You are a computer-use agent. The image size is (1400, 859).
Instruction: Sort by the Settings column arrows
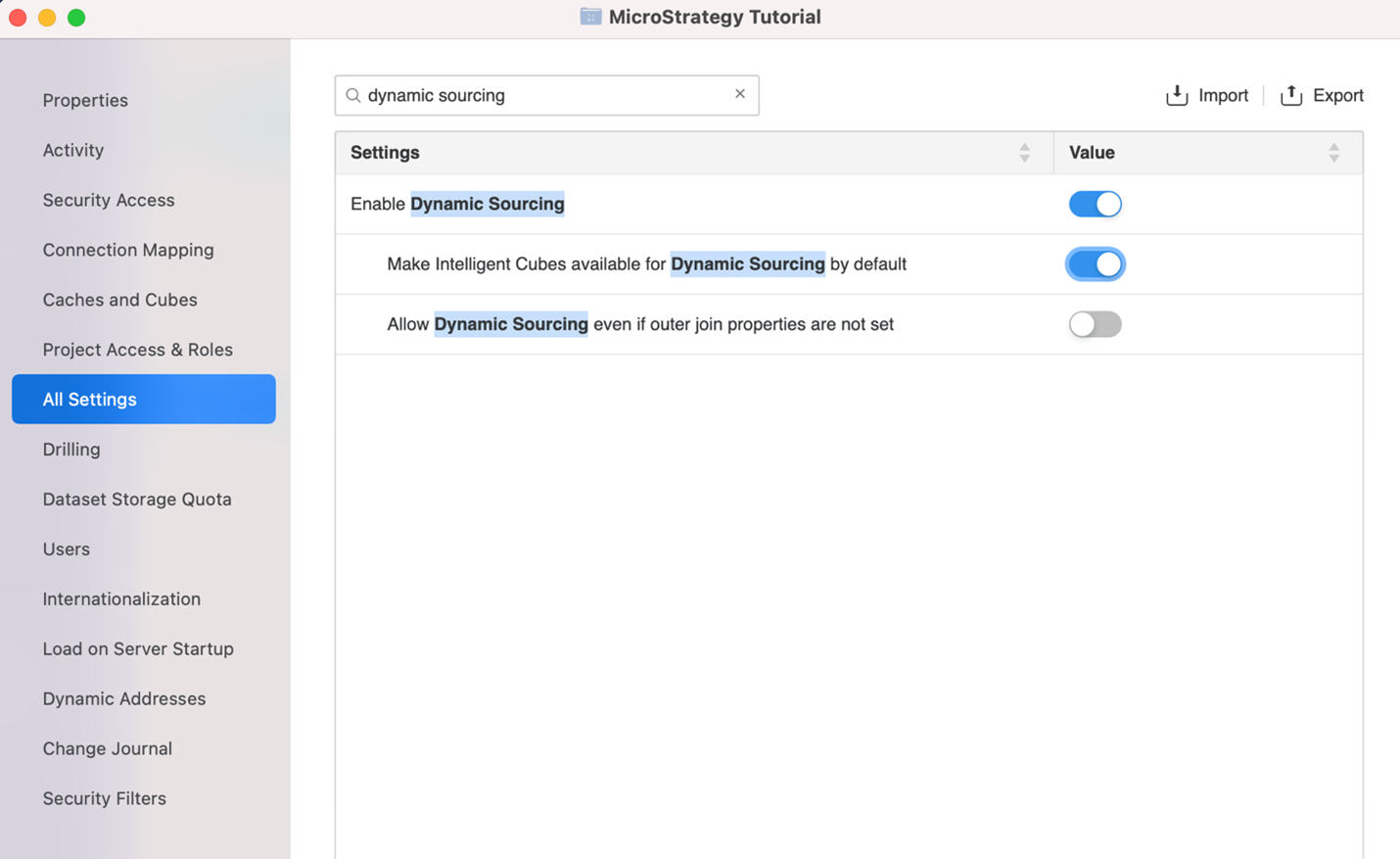[1024, 153]
